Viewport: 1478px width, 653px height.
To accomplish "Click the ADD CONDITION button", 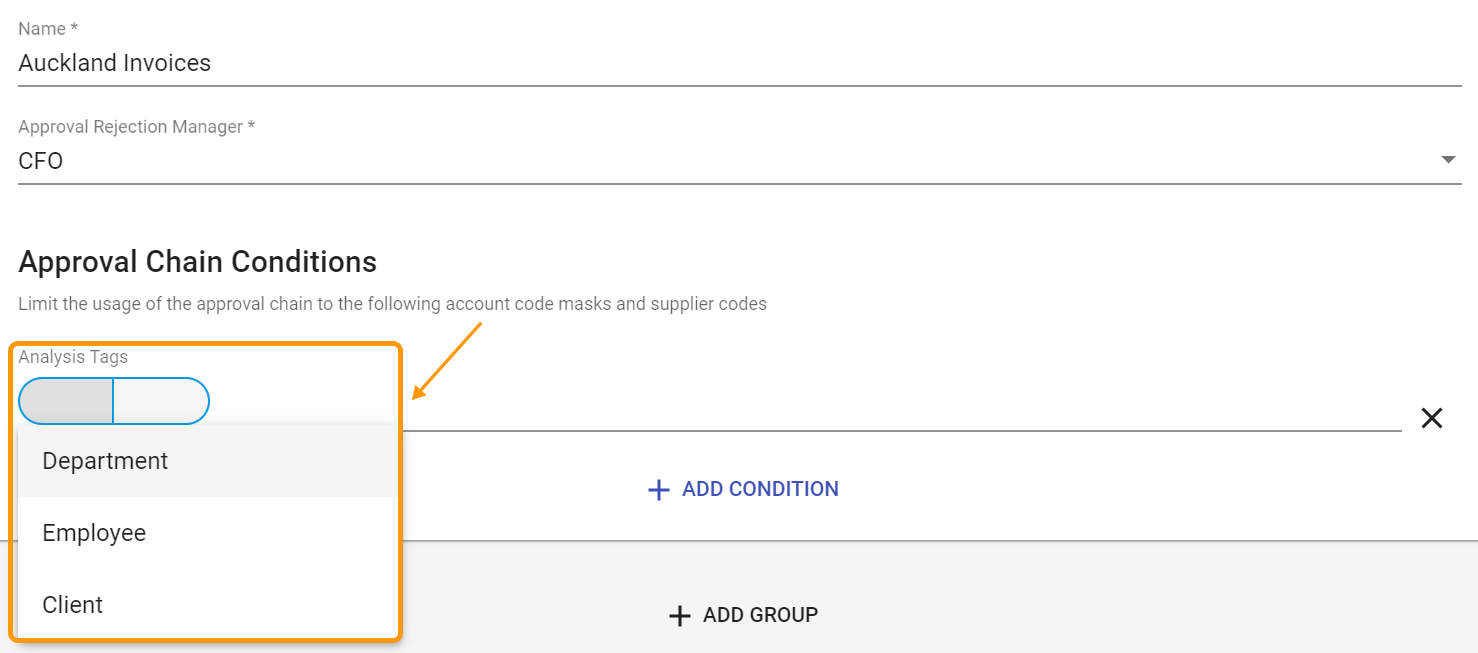I will [742, 489].
